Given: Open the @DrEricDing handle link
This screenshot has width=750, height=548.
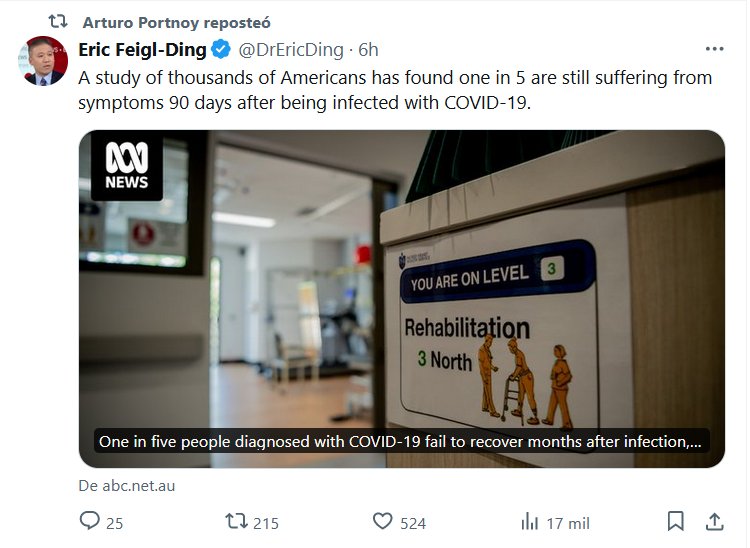Looking at the screenshot, I should click(x=289, y=50).
